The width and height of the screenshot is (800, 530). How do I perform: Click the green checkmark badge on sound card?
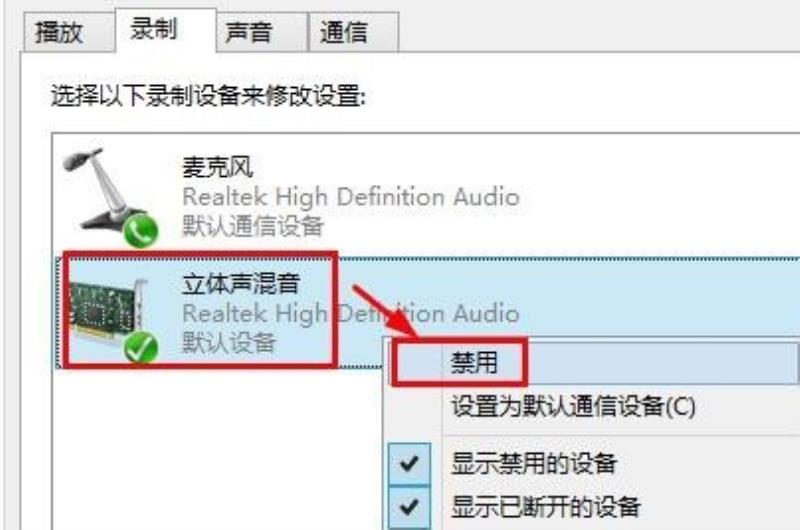pyautogui.click(x=141, y=347)
